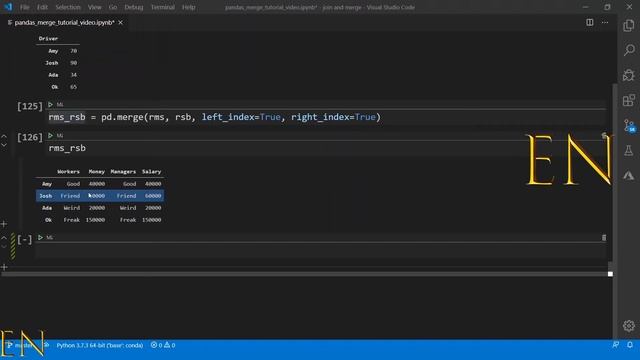Delete the empty cell with the trash icon
This screenshot has height=360, width=640.
pyautogui.click(x=604, y=238)
